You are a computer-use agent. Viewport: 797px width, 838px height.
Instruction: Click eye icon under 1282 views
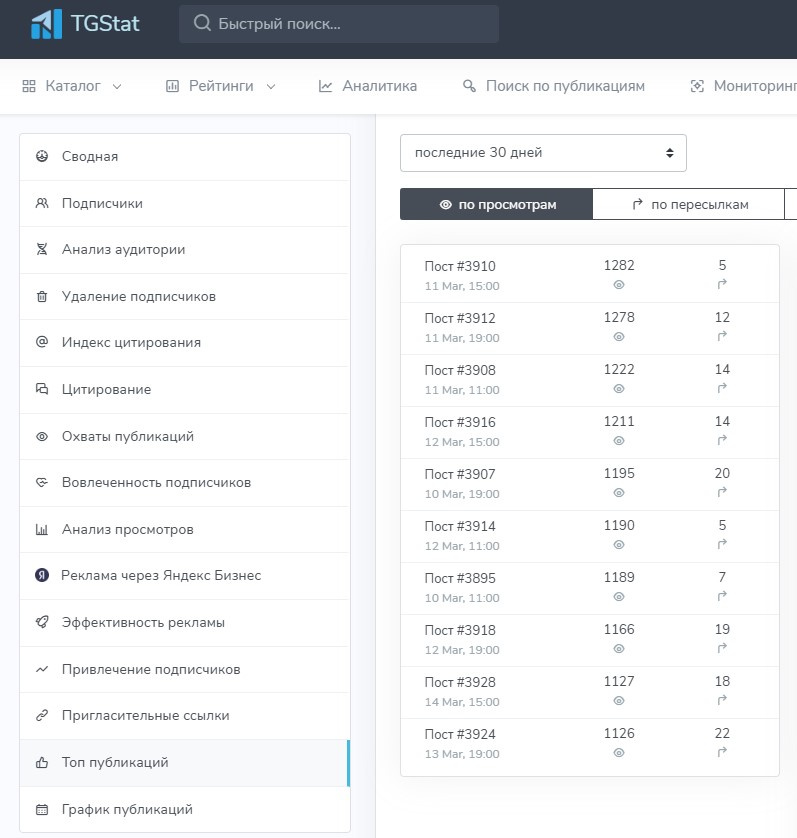pos(619,285)
